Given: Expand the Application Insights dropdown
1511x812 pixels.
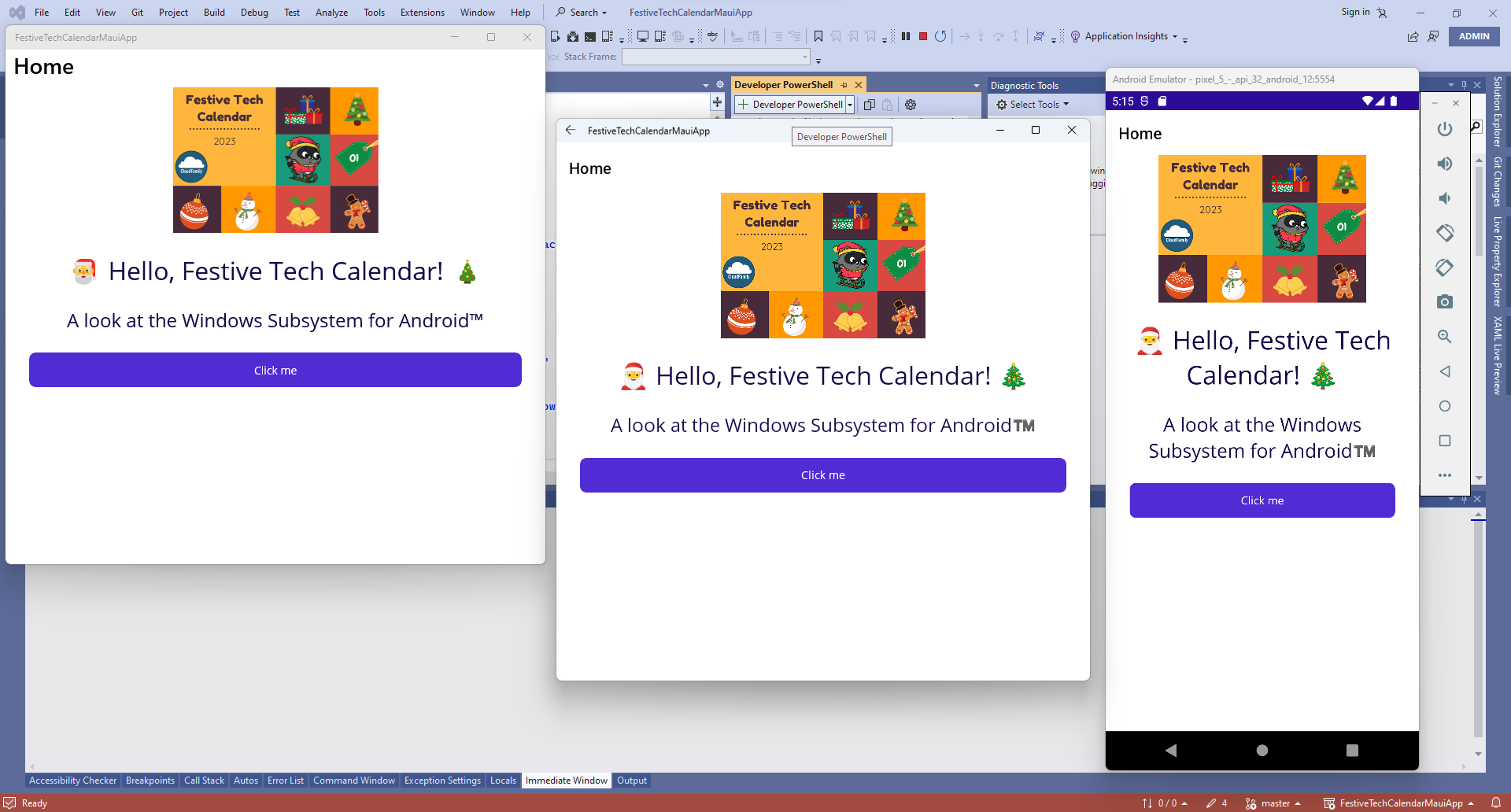Looking at the screenshot, I should tap(1175, 36).
